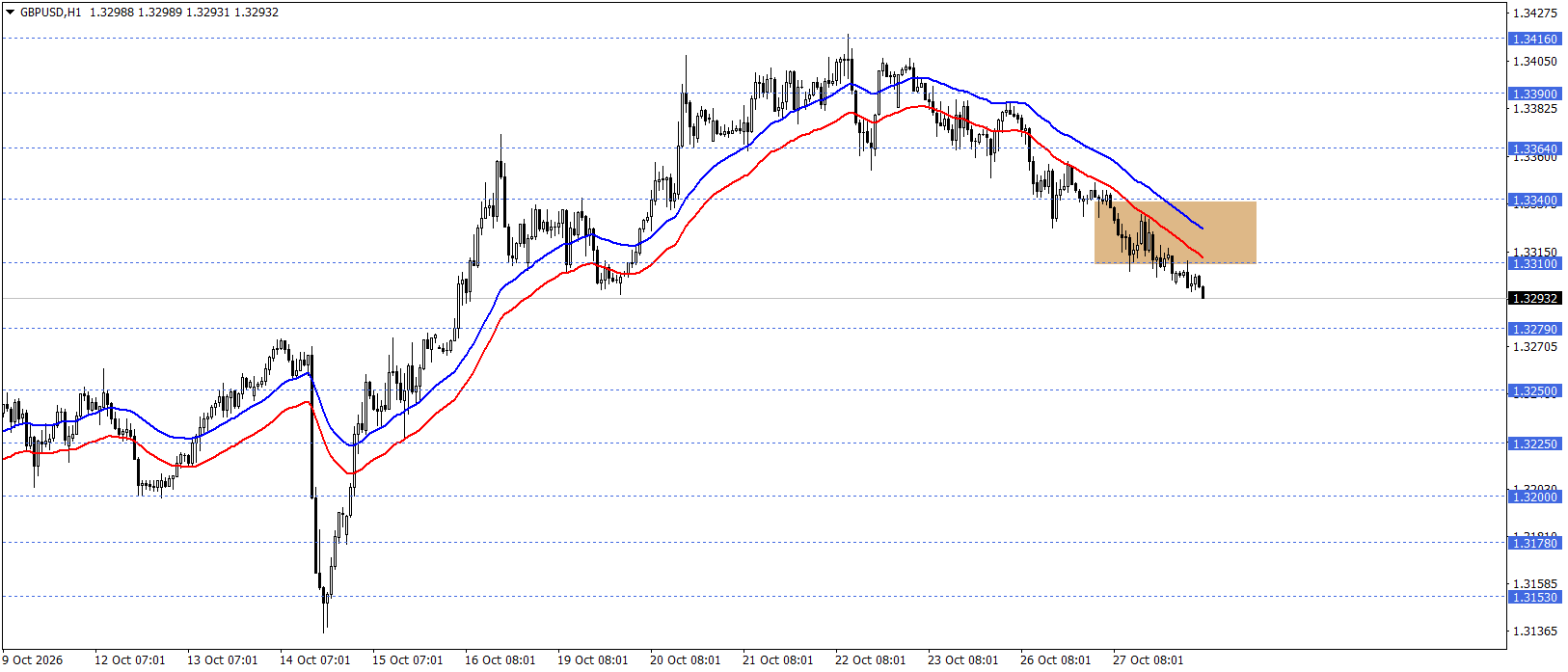Click the 1.31585 value on price axis
Viewport: 1568px width, 672px height.
pos(1535,584)
